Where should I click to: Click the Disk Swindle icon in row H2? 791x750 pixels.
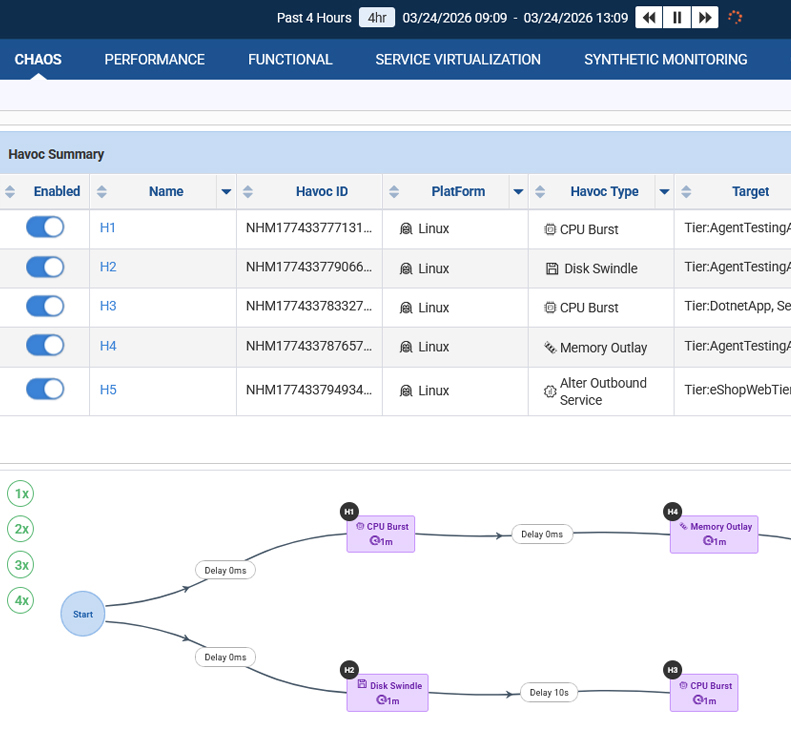tap(552, 269)
